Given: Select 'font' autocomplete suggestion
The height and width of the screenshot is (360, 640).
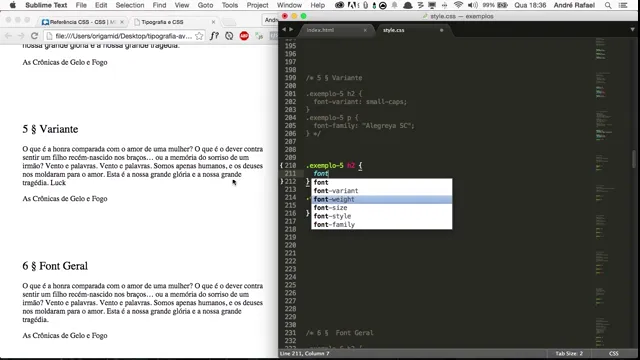Looking at the screenshot, I should pos(382,182).
